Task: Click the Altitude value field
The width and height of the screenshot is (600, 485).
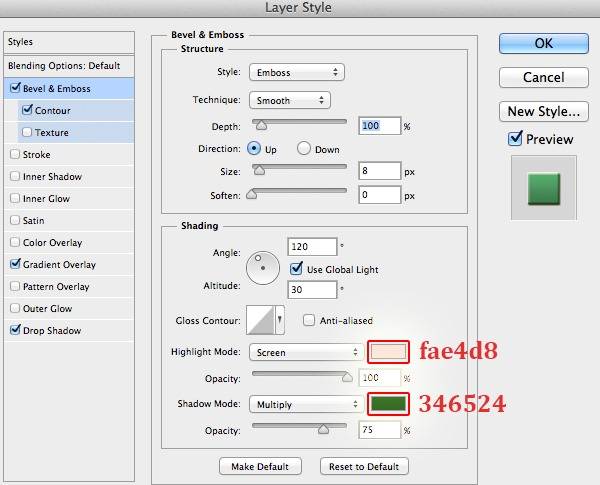Action: coord(312,289)
